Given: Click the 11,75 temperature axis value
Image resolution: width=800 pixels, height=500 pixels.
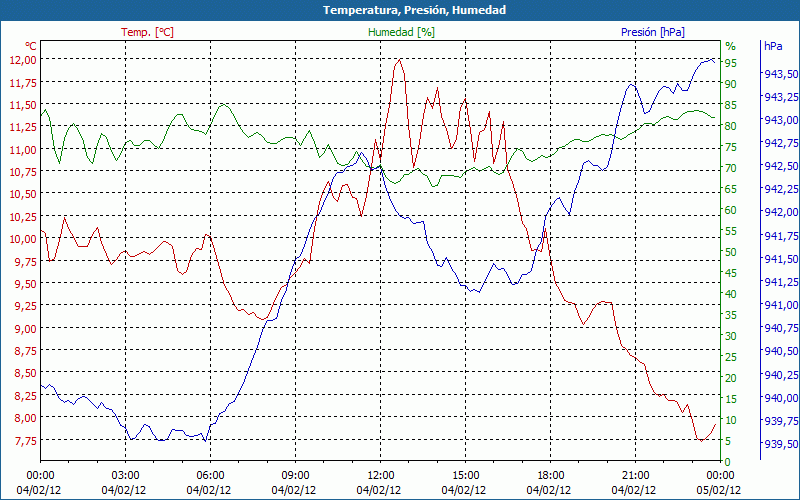Looking at the screenshot, I should click(x=23, y=82).
